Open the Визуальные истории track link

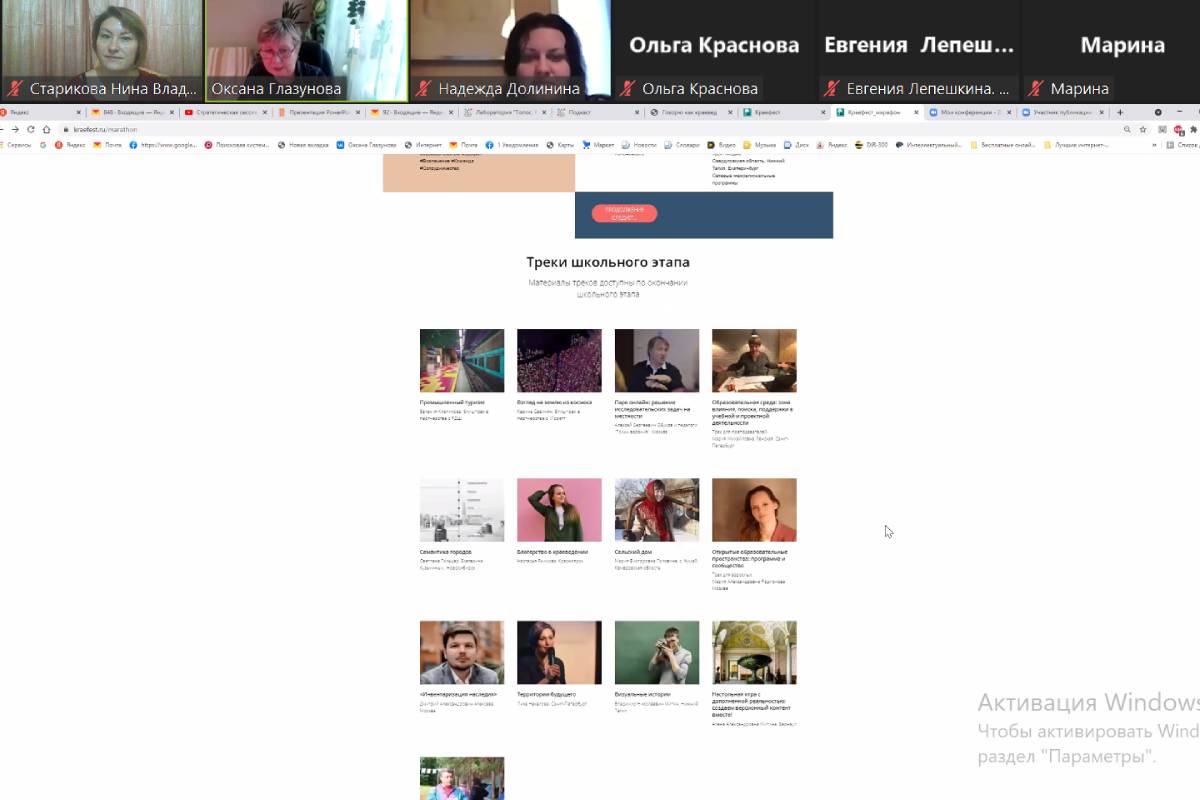[x=643, y=694]
